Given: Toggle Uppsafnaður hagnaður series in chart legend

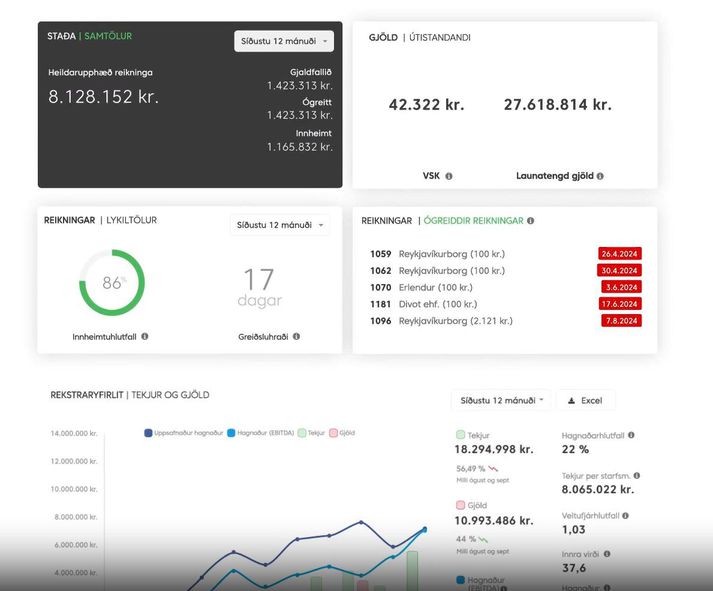Looking at the screenshot, I should [184, 433].
